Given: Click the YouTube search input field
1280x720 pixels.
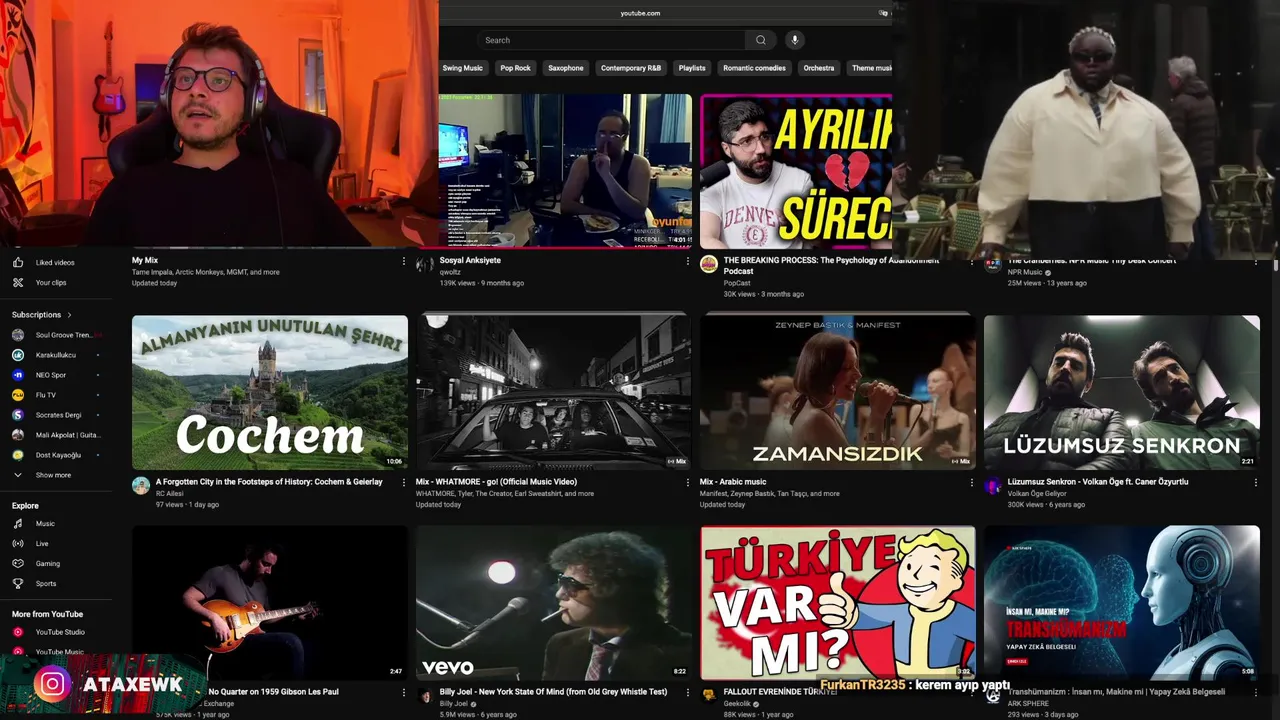Looking at the screenshot, I should pos(611,40).
